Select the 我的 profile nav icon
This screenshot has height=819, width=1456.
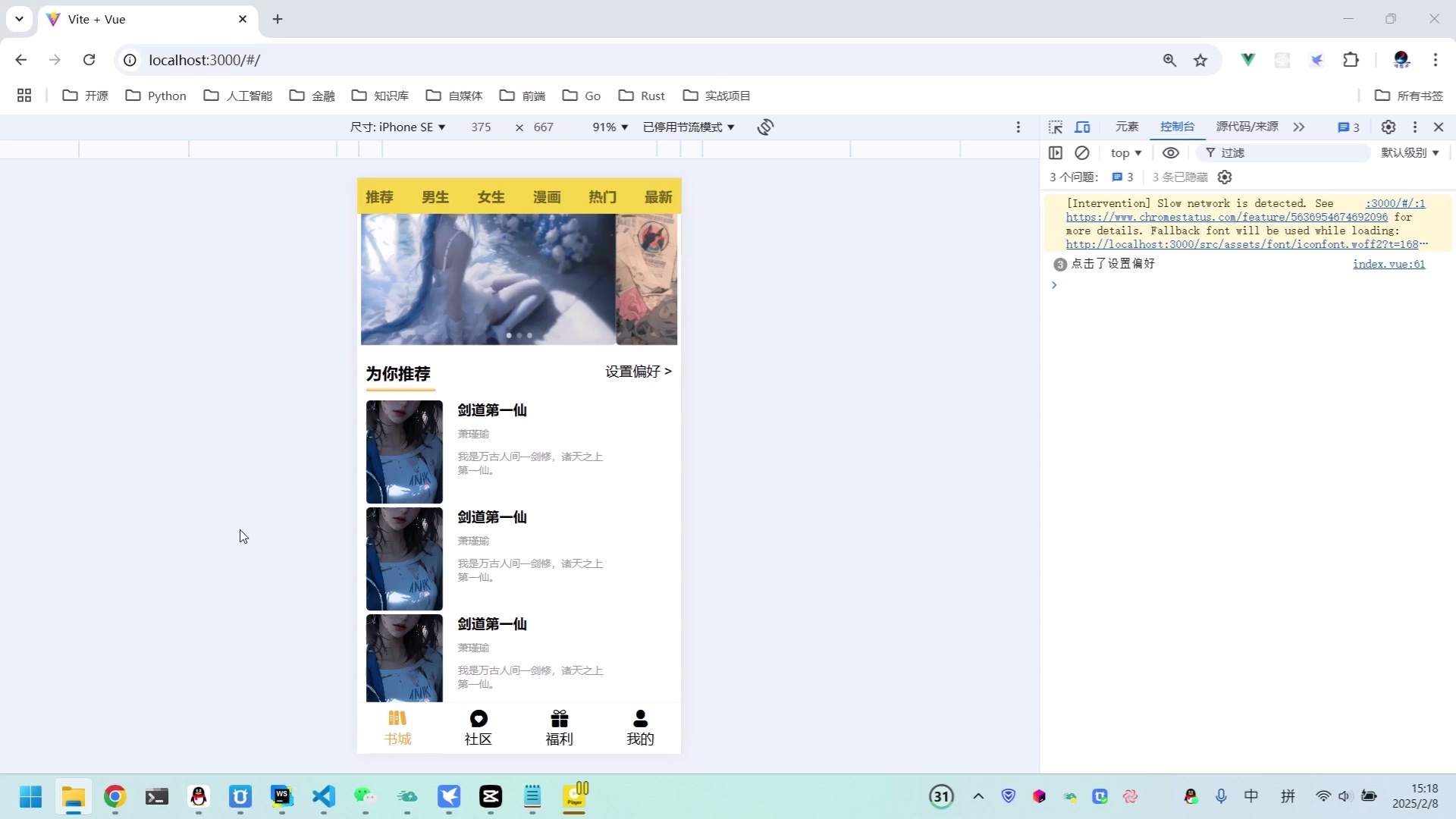(640, 726)
